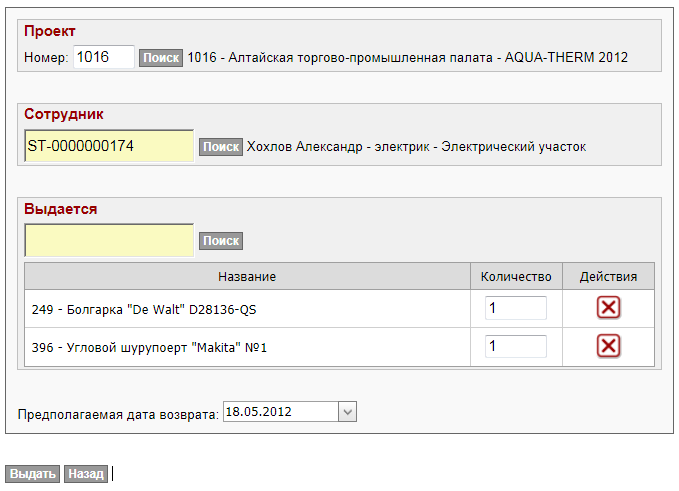Delete the Болгарка "De Walt" row
Viewport: 679px width, 491px height.
tap(608, 308)
